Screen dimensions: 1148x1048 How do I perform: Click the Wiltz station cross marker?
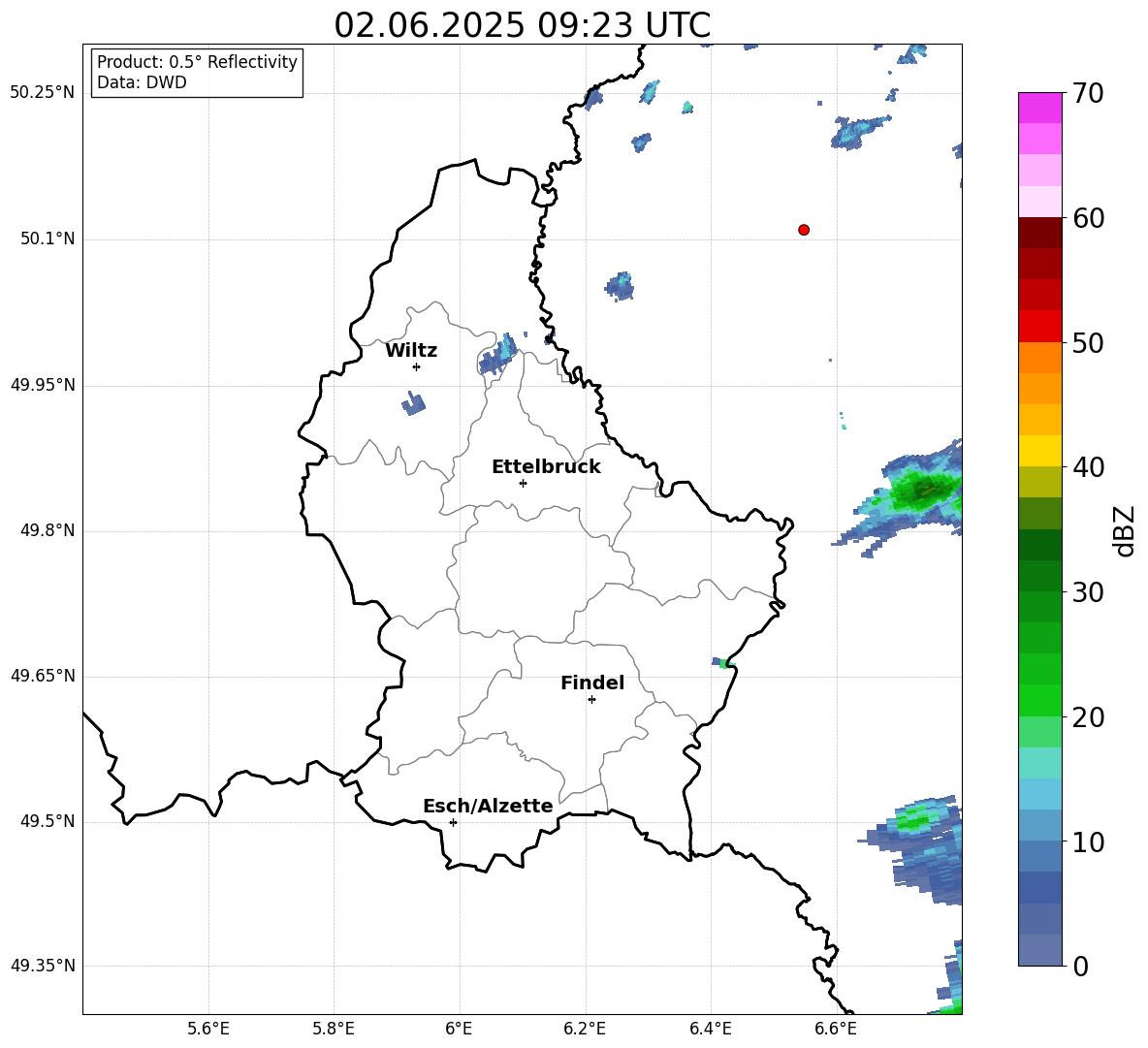[x=417, y=366]
